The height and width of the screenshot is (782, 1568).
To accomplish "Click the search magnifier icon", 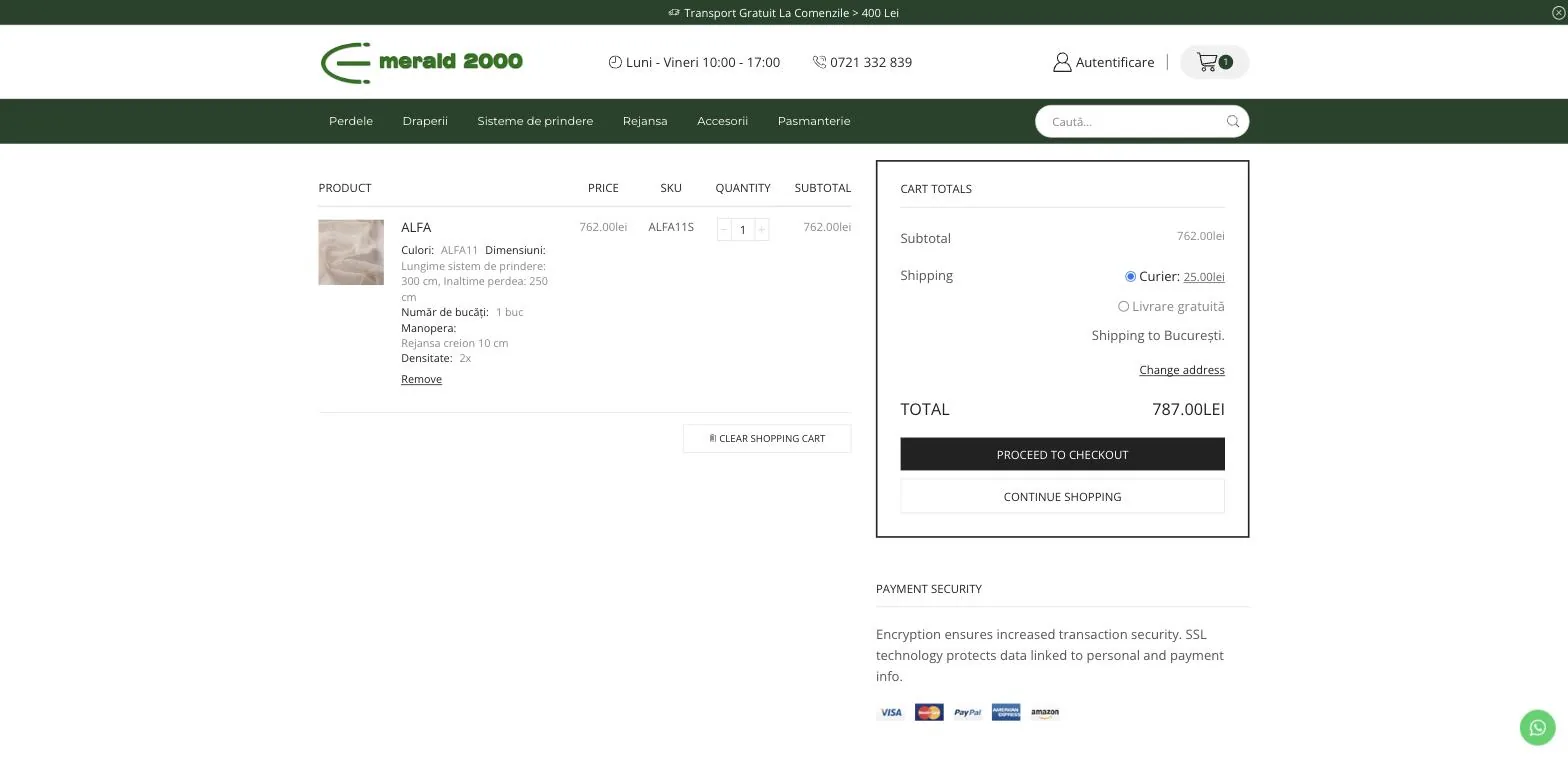I will click(x=1233, y=122).
